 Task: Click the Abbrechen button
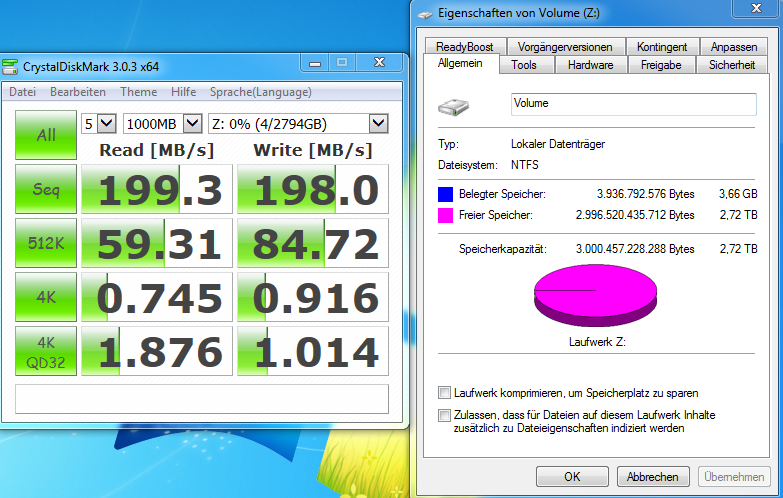[653, 477]
